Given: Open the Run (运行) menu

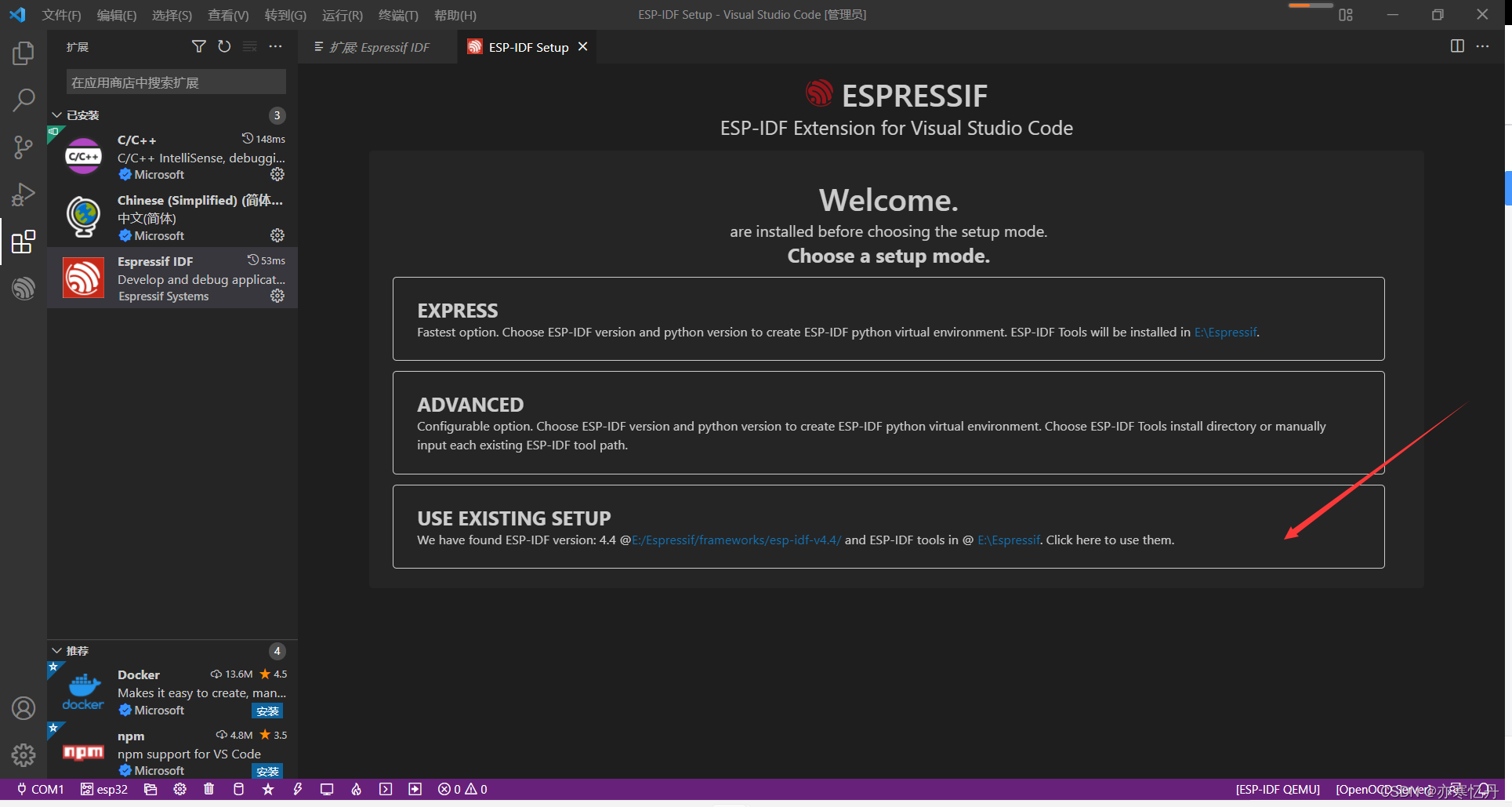Looking at the screenshot, I should pos(343,15).
